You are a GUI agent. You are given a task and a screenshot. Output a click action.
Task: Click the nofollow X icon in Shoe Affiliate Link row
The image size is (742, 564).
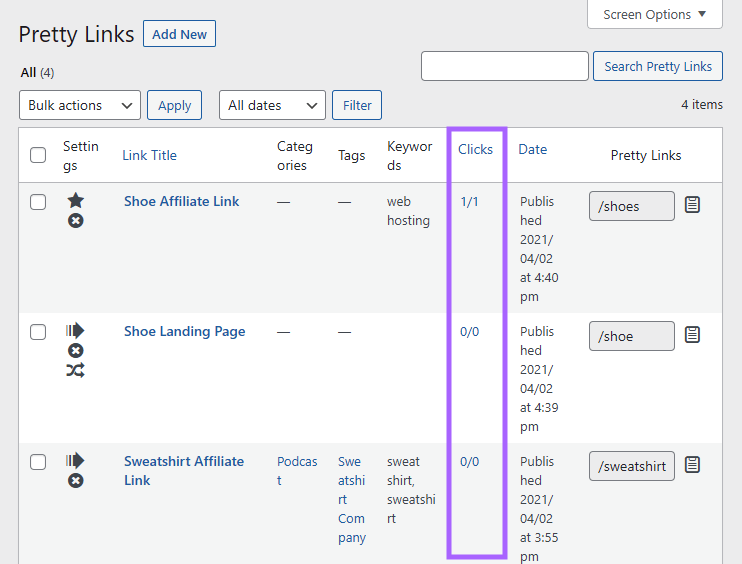tap(76, 220)
